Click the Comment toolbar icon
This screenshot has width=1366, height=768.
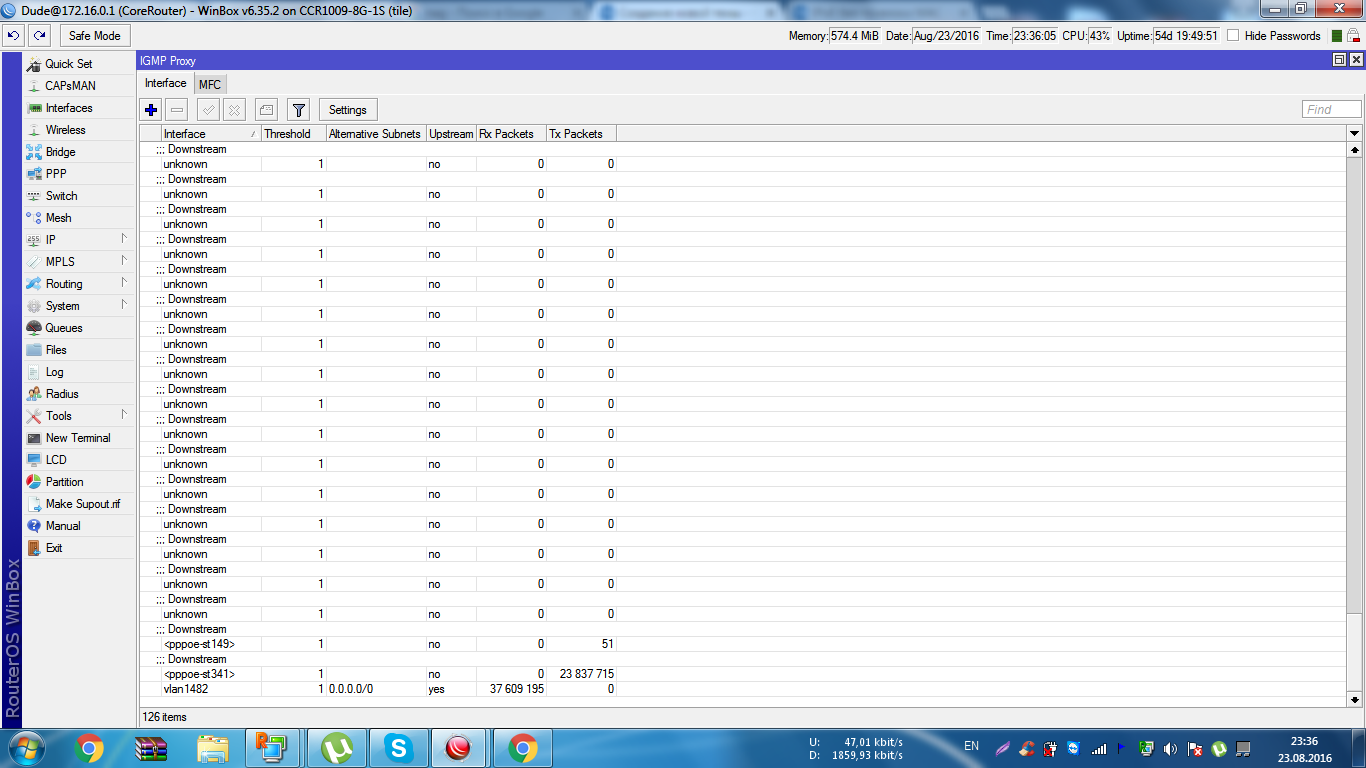(x=266, y=110)
